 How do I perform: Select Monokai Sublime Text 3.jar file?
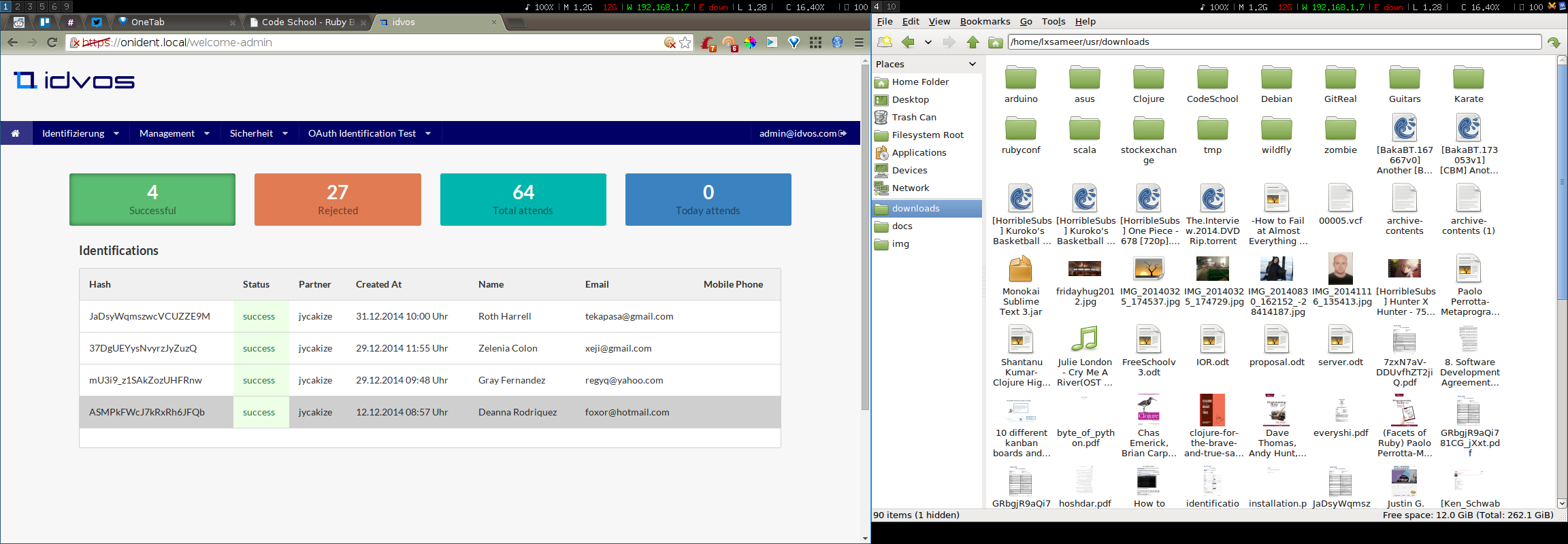(1021, 286)
